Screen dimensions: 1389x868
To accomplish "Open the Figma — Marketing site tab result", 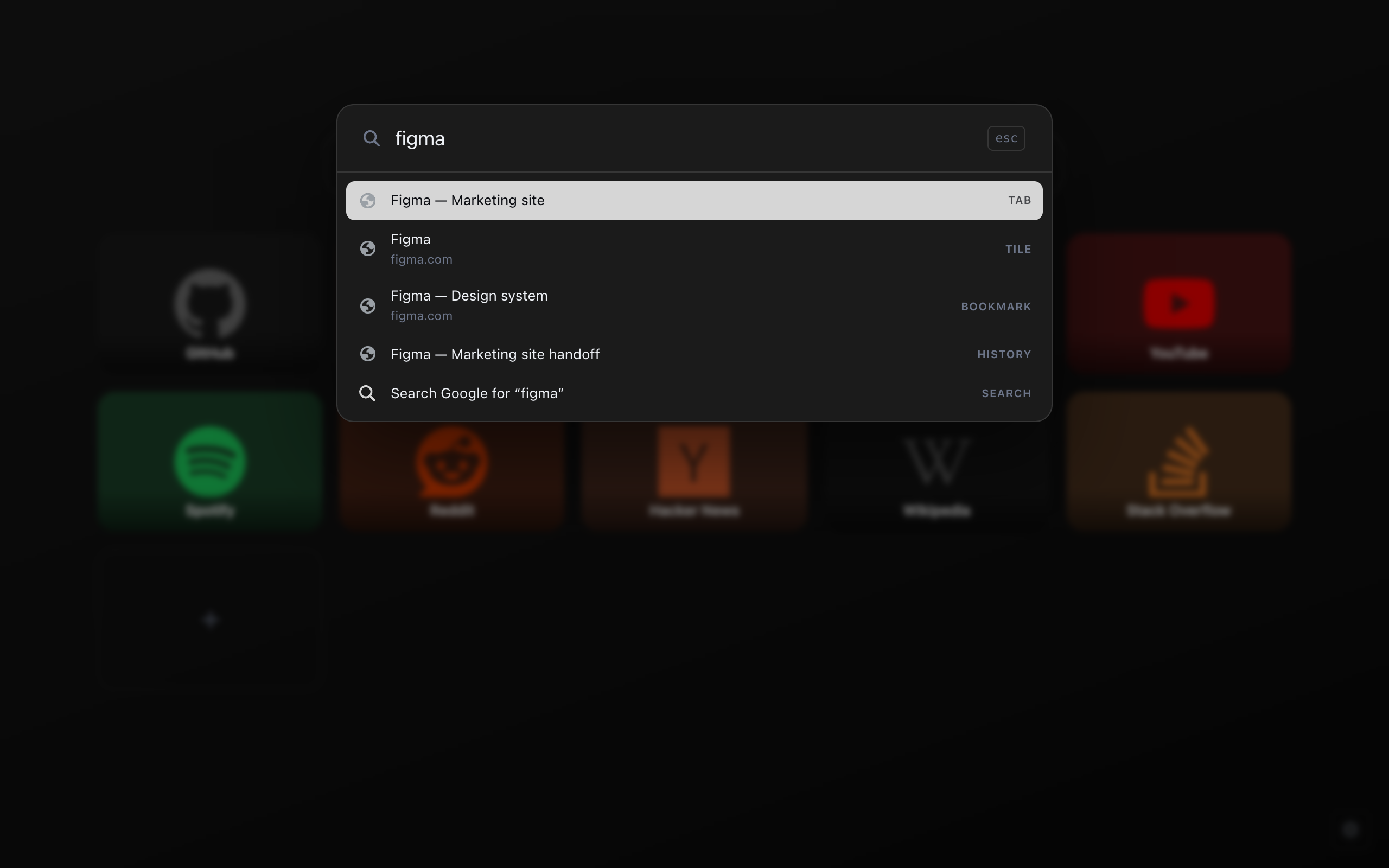I will (694, 200).
